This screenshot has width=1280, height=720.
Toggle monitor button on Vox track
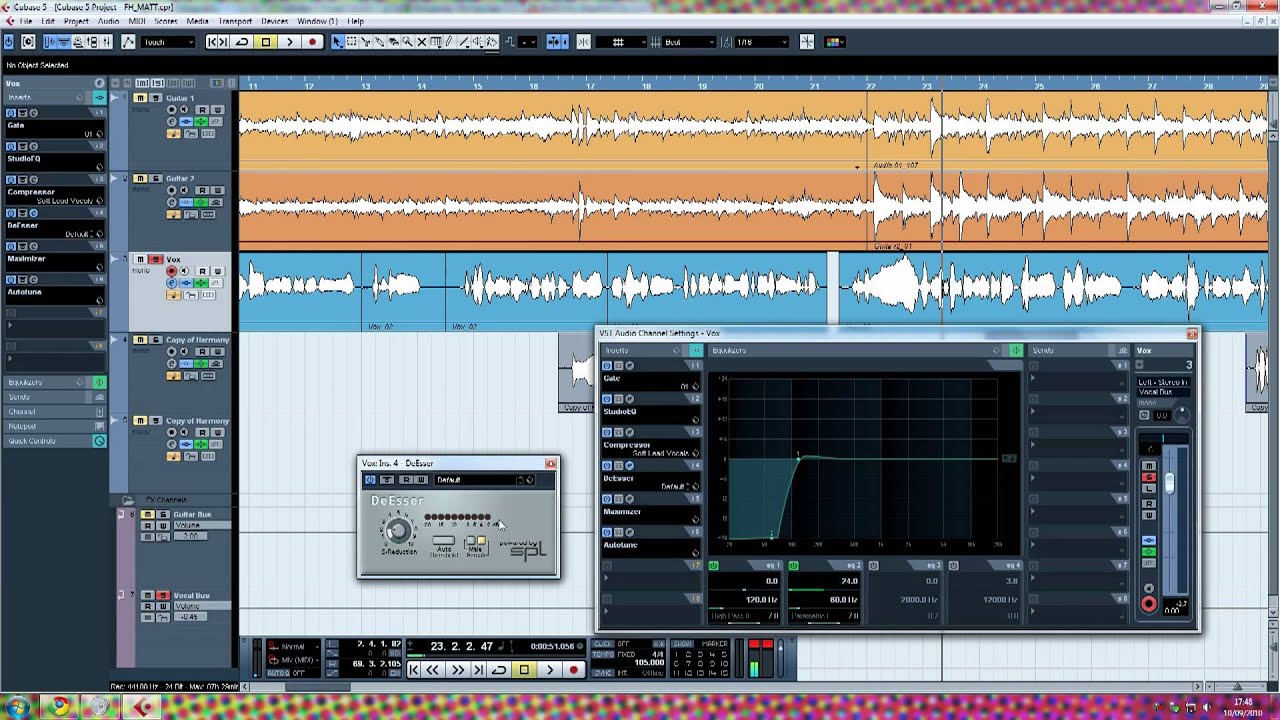point(185,271)
